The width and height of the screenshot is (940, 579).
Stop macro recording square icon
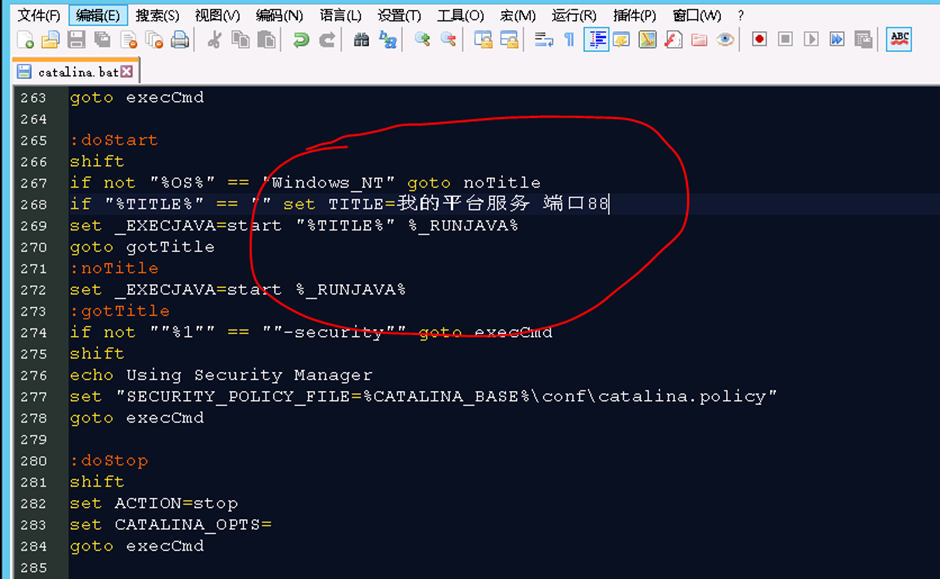point(785,40)
